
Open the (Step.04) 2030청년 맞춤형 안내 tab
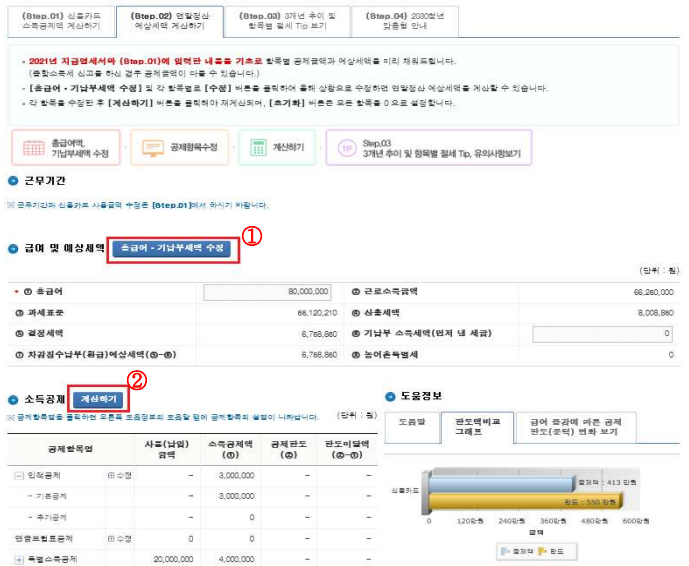pyautogui.click(x=405, y=21)
